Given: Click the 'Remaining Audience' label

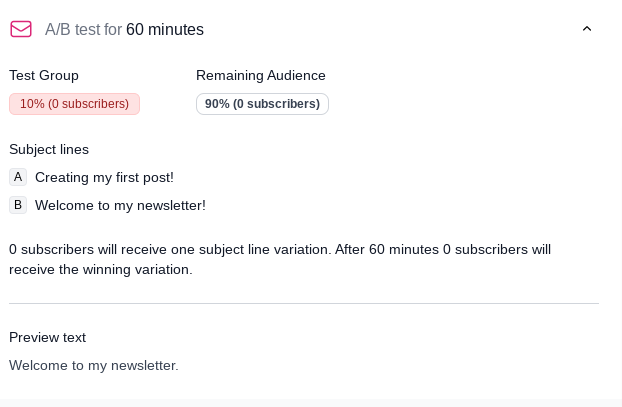Looking at the screenshot, I should [261, 75].
